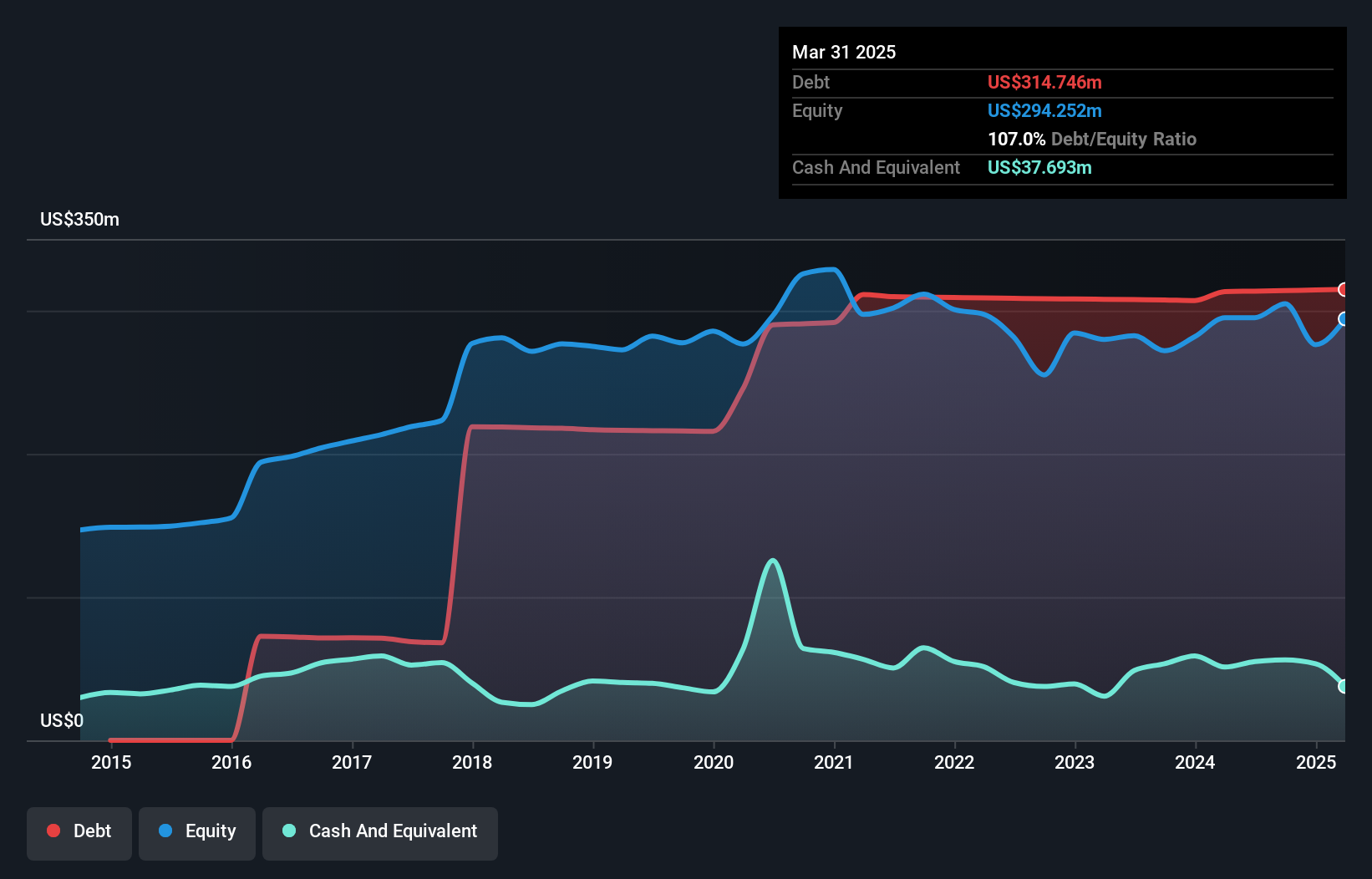Open the Debt/Equity Ratio breakdown row

tap(1092, 139)
